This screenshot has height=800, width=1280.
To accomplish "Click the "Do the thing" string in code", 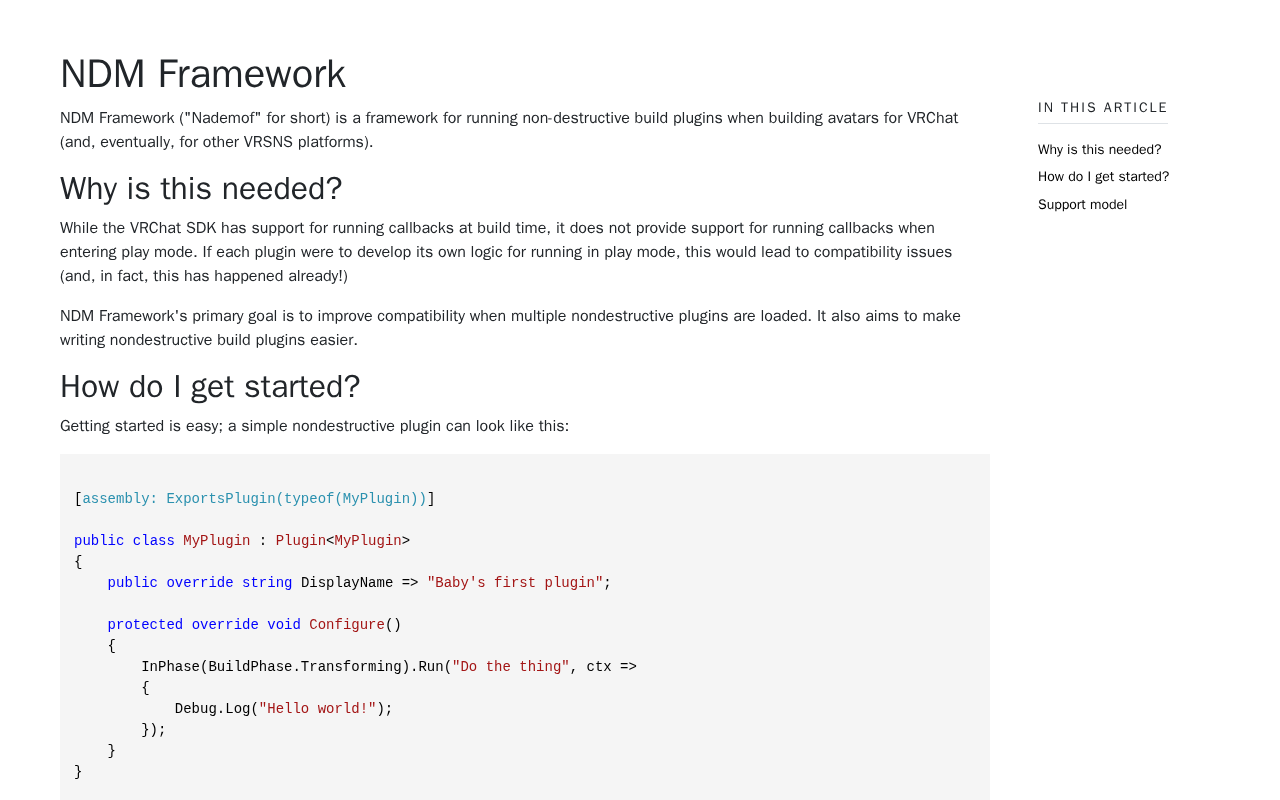I will [x=511, y=667].
